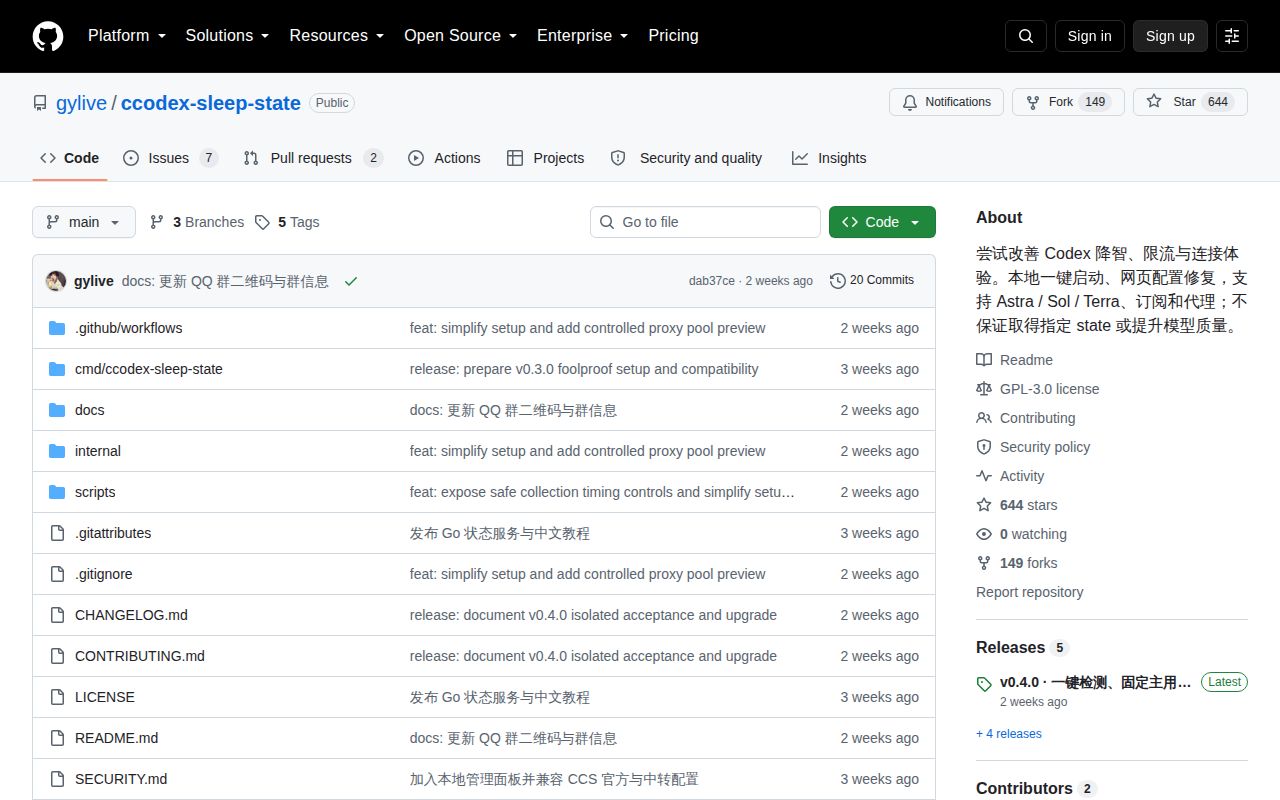Click the search magnifier icon

(1026, 36)
